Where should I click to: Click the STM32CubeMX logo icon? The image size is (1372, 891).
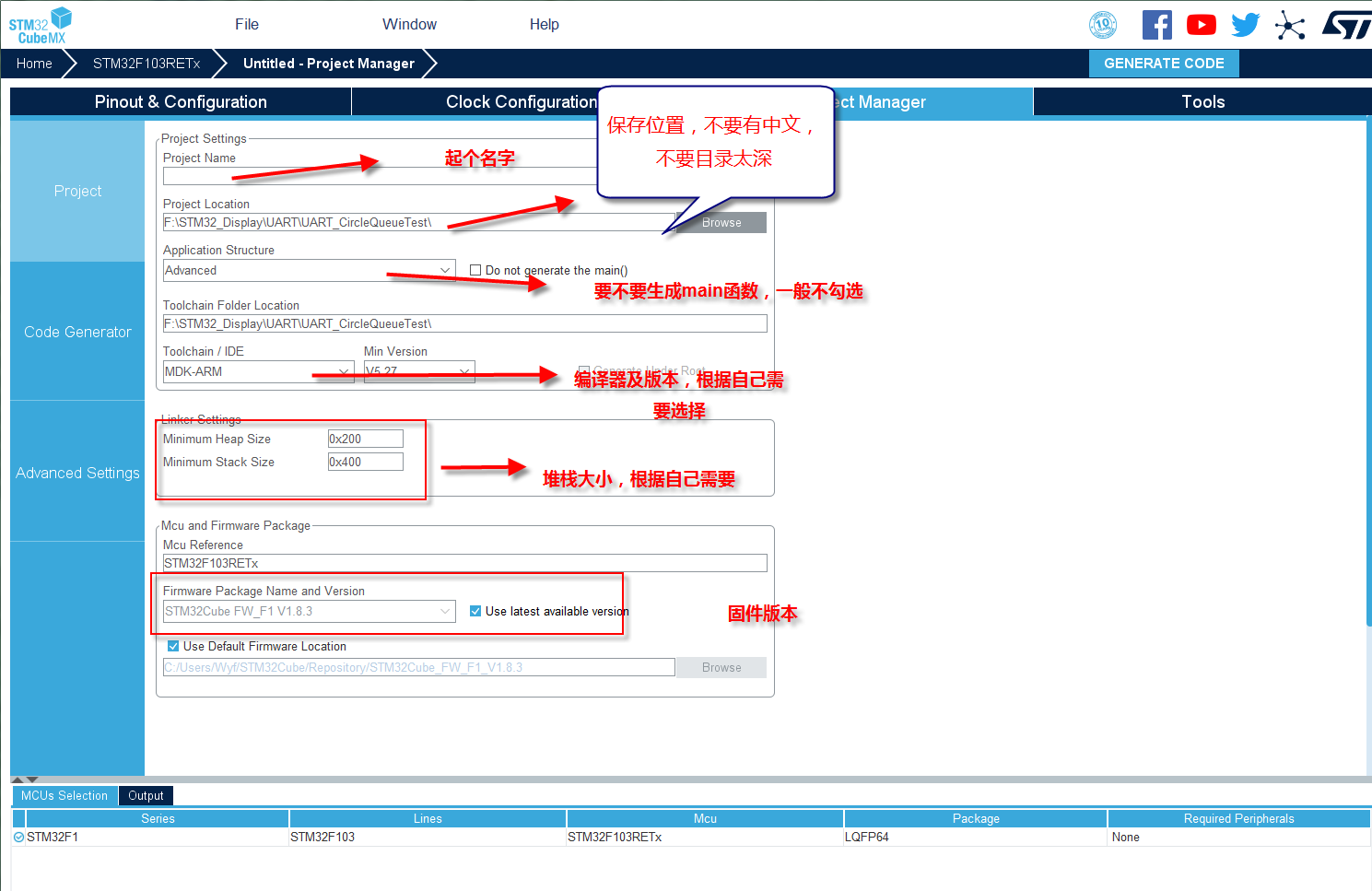[x=40, y=25]
